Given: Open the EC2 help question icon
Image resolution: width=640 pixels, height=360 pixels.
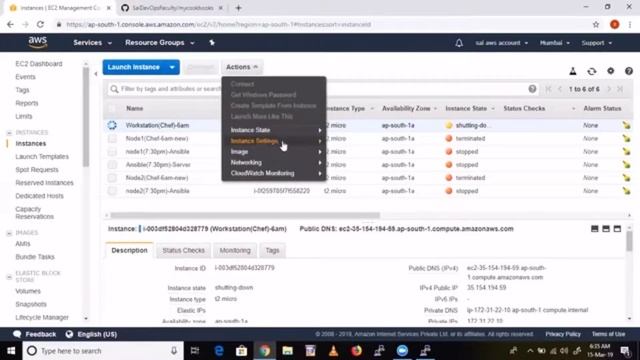Looking at the screenshot, I should (629, 71).
